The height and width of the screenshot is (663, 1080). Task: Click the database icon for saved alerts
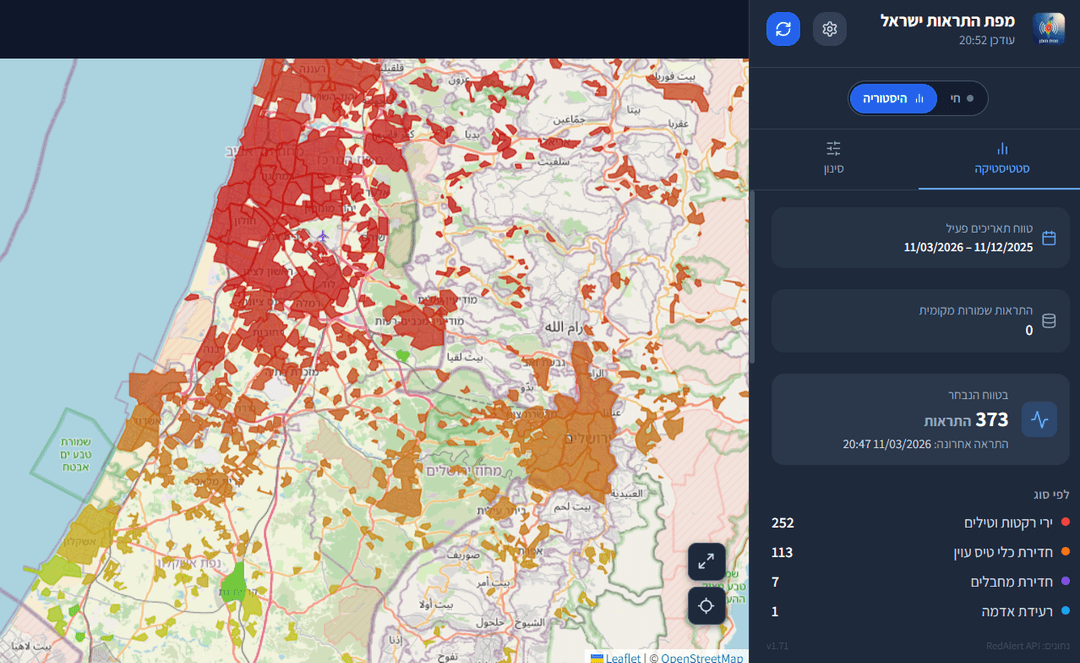pos(1049,321)
